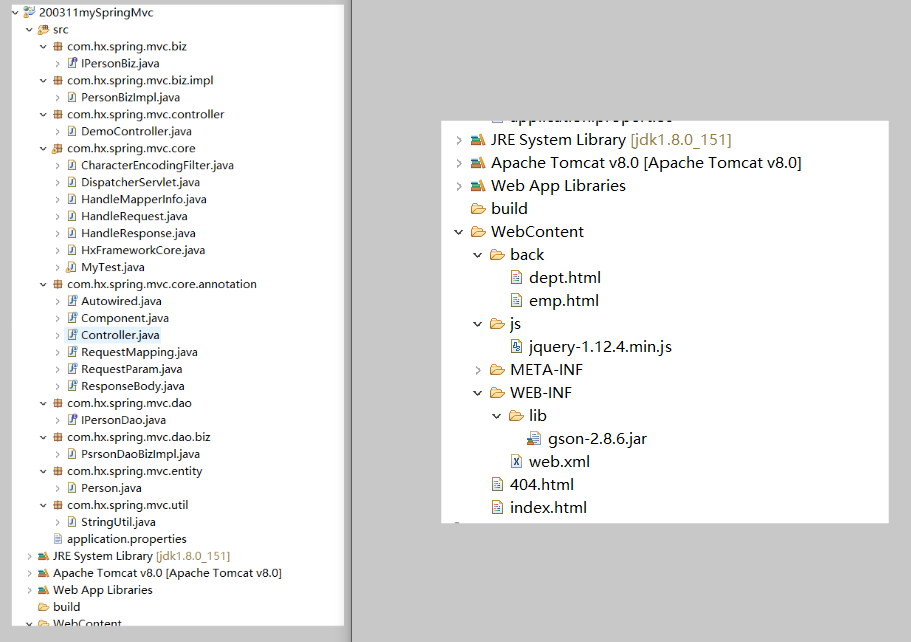The width and height of the screenshot is (911, 642).
Task: Collapse WebContent folder in right panel
Action: (459, 232)
